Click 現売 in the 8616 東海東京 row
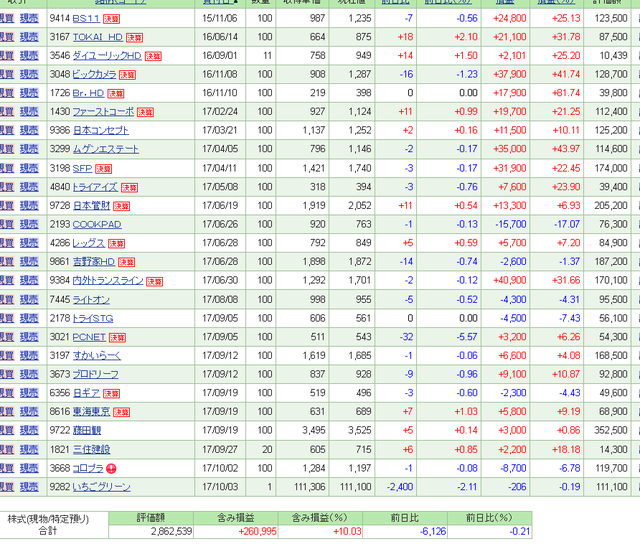Viewport: 640px width, 544px height. [29, 412]
